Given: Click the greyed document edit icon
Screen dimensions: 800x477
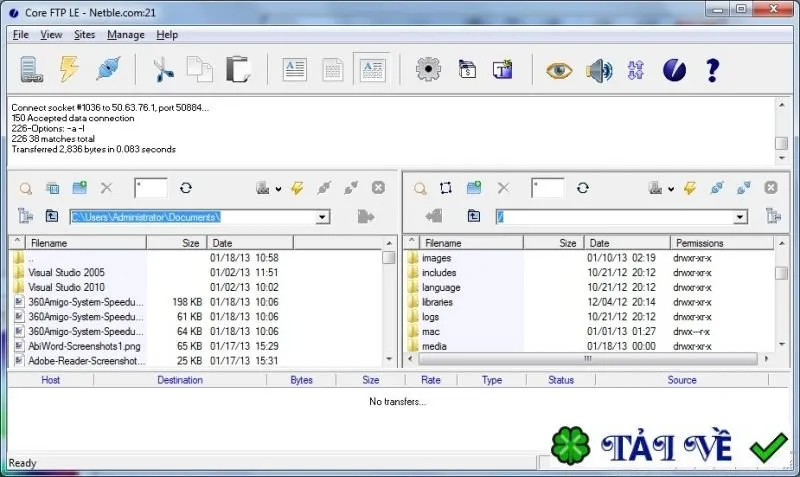Looking at the screenshot, I should pos(333,70).
